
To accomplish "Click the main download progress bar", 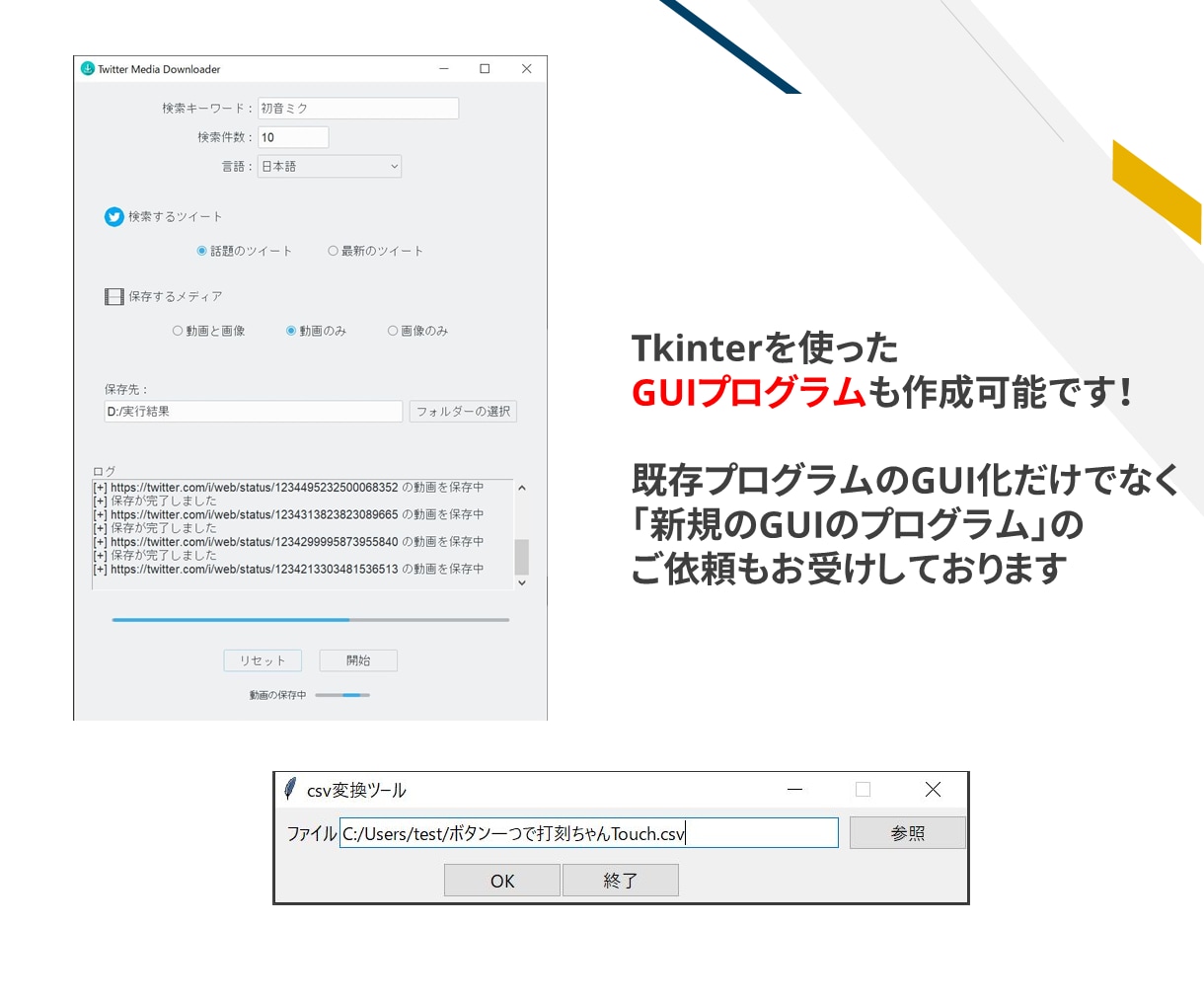I will 311,620.
